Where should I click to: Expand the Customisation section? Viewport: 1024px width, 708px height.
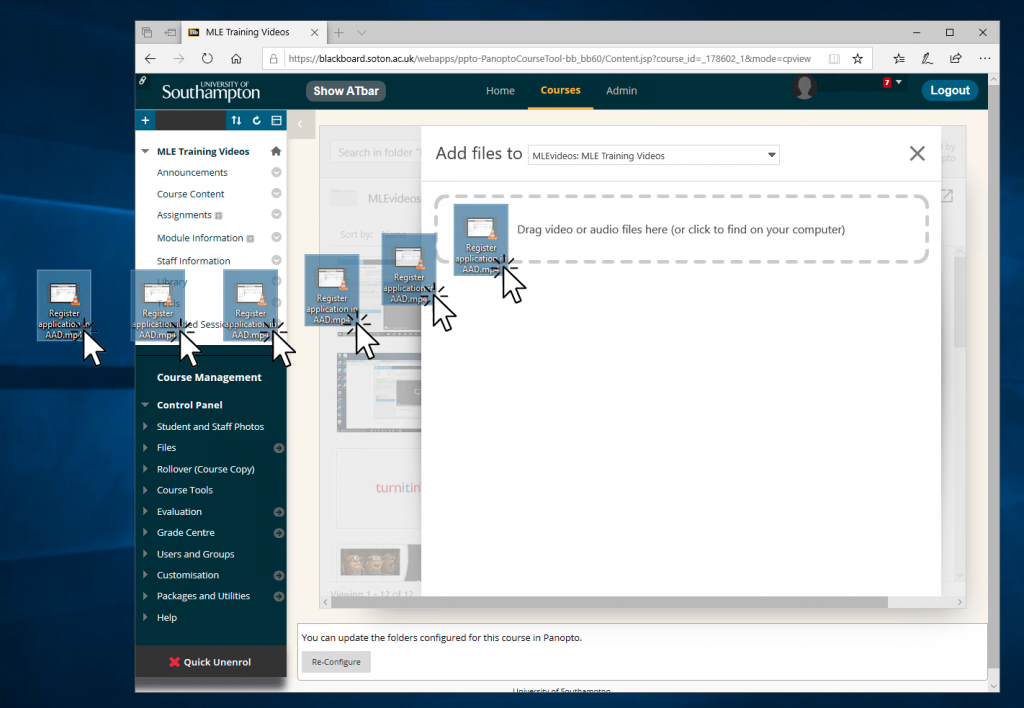tap(145, 575)
